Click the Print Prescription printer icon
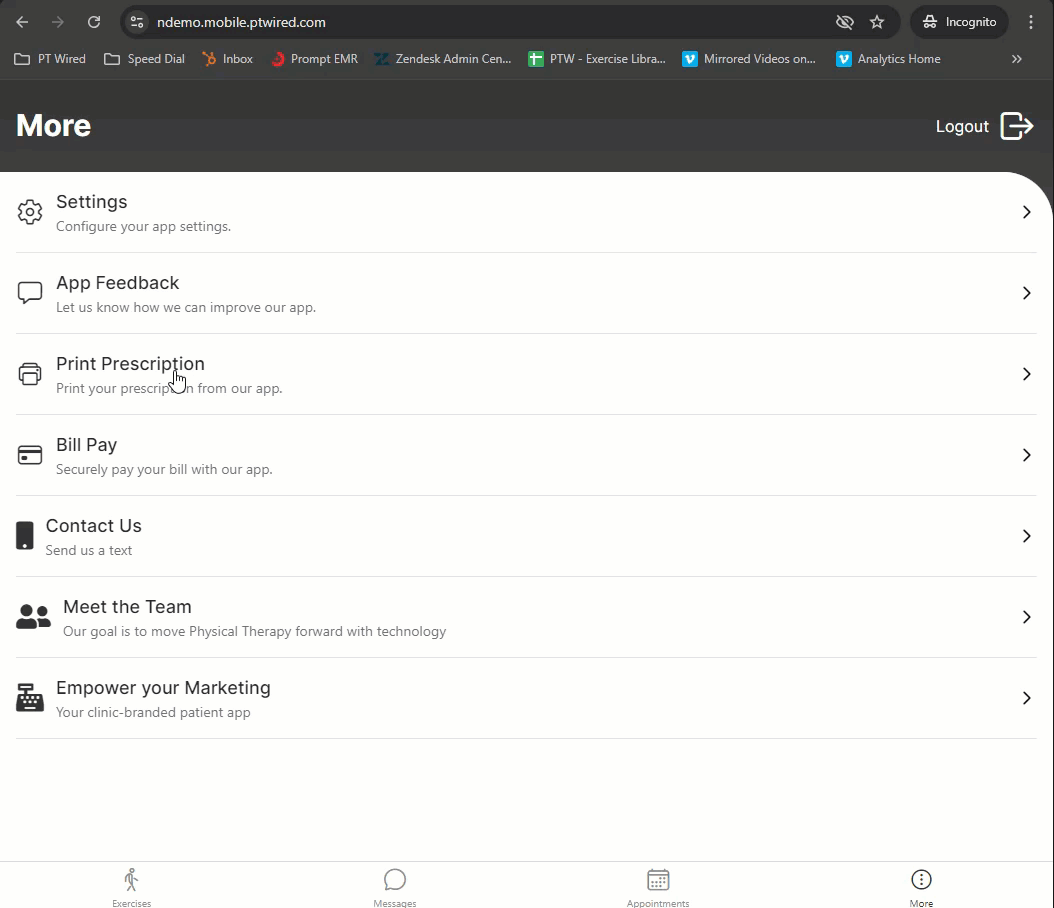Image resolution: width=1054 pixels, height=908 pixels. click(x=30, y=374)
